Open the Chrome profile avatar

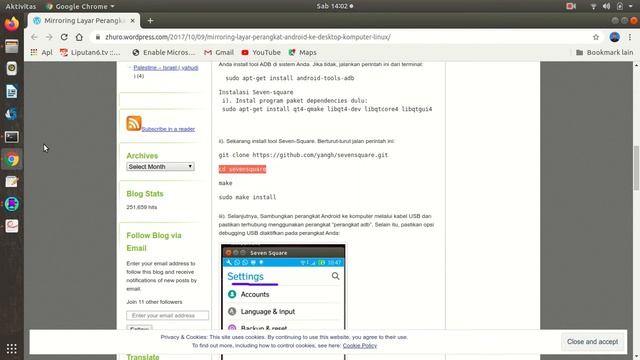pos(614,37)
